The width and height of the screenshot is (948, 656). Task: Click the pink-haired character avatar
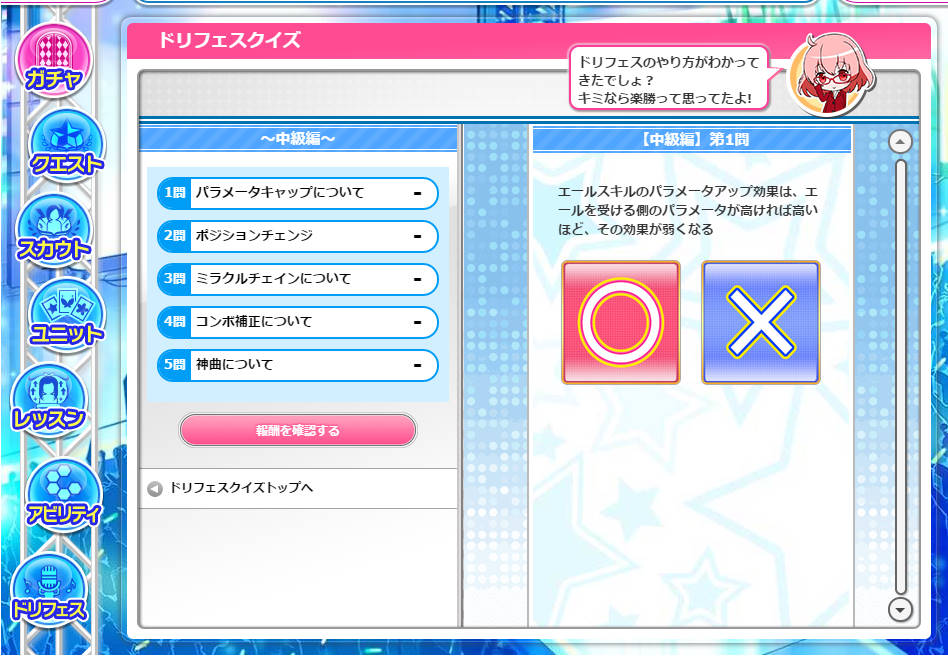(833, 74)
